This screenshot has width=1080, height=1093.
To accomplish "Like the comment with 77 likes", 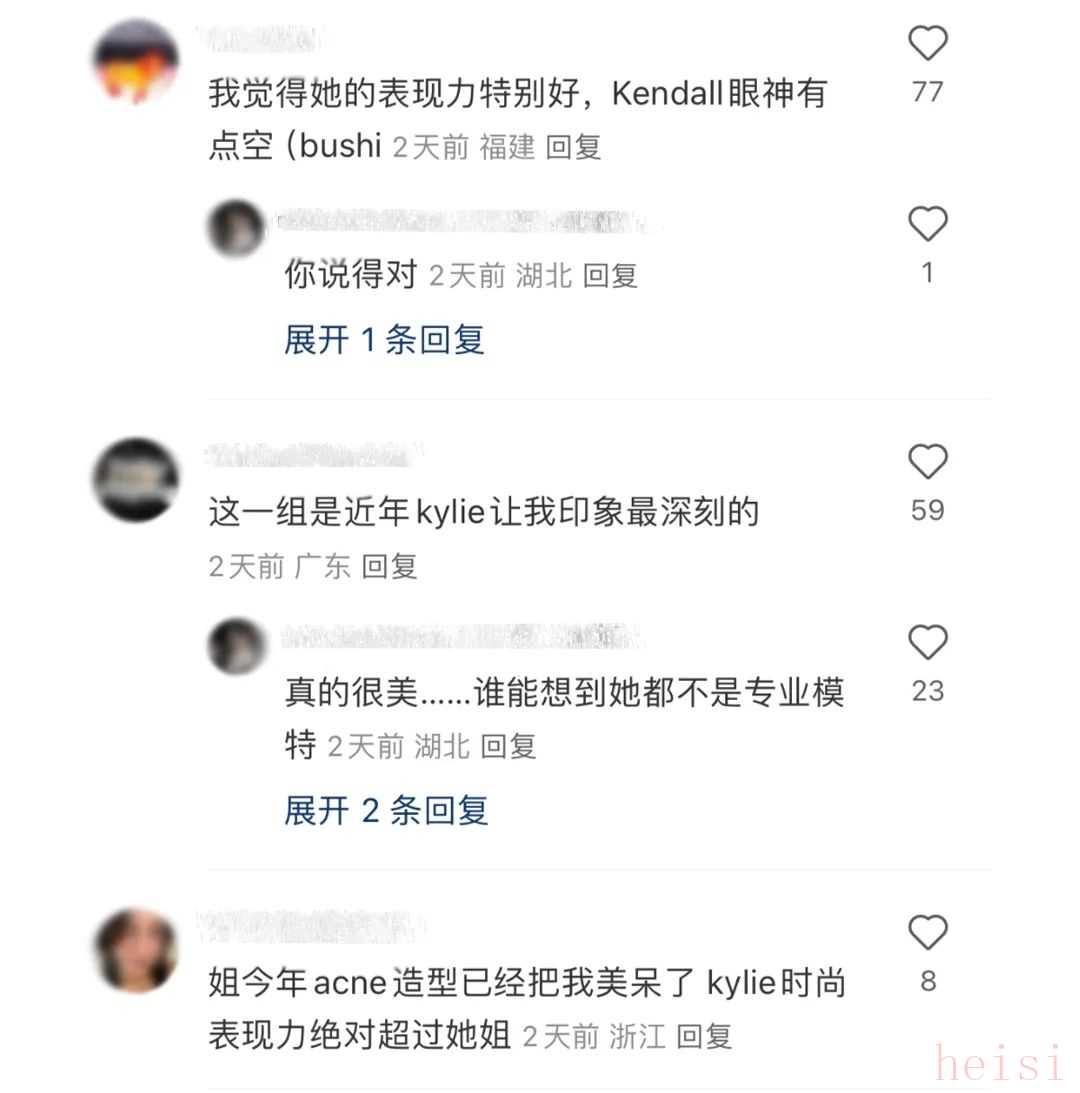I will [x=927, y=43].
